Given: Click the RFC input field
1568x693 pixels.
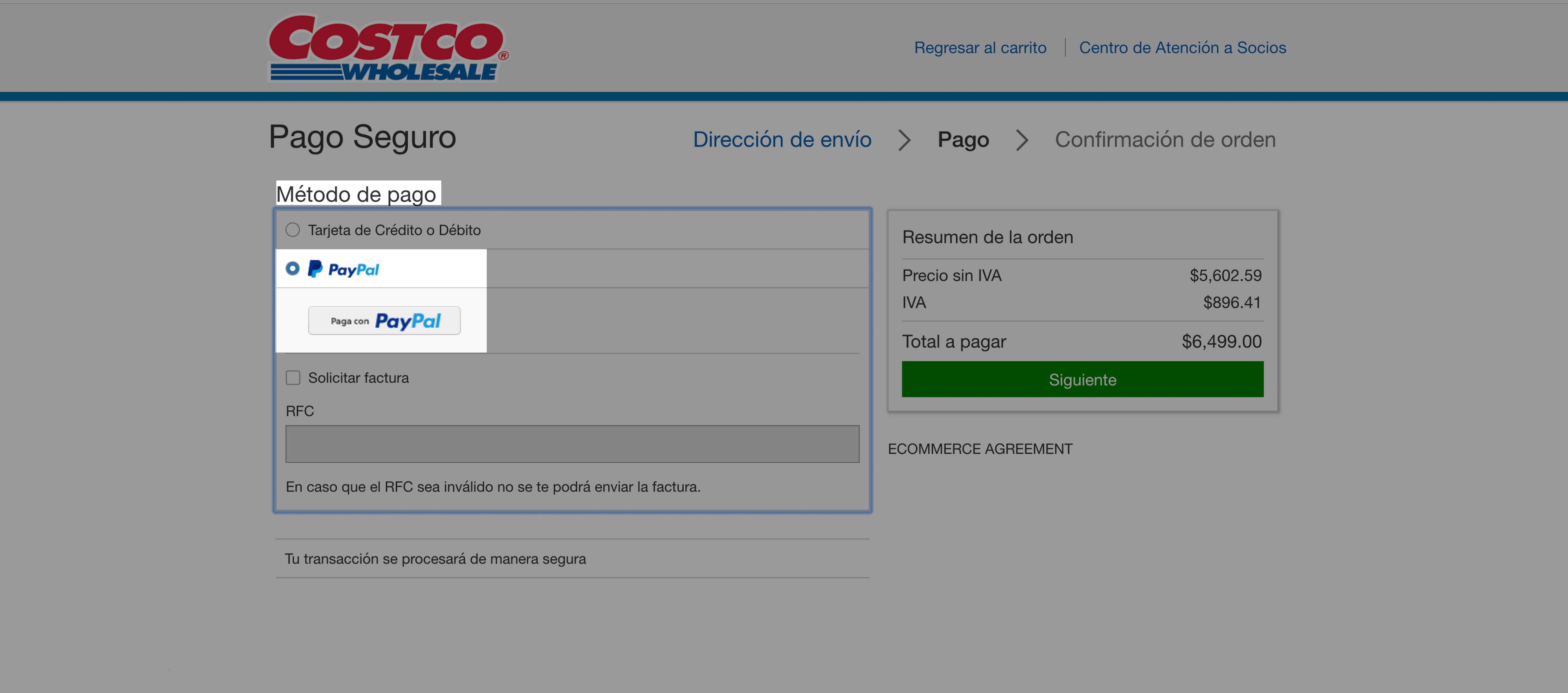Looking at the screenshot, I should click(572, 444).
